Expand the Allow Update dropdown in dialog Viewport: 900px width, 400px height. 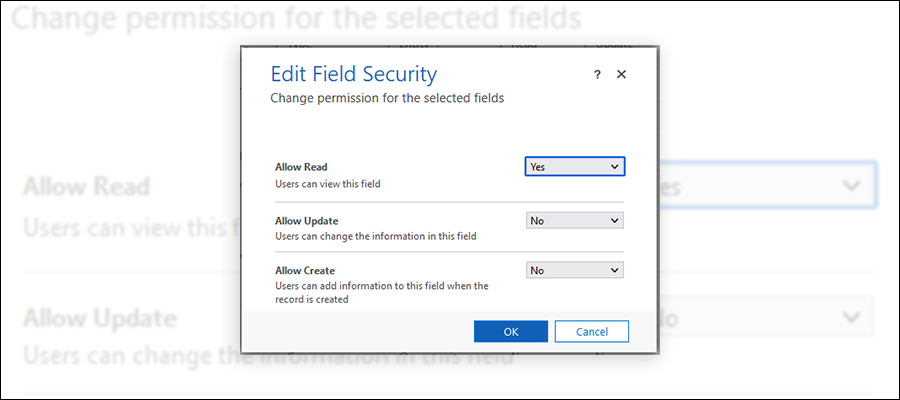575,220
